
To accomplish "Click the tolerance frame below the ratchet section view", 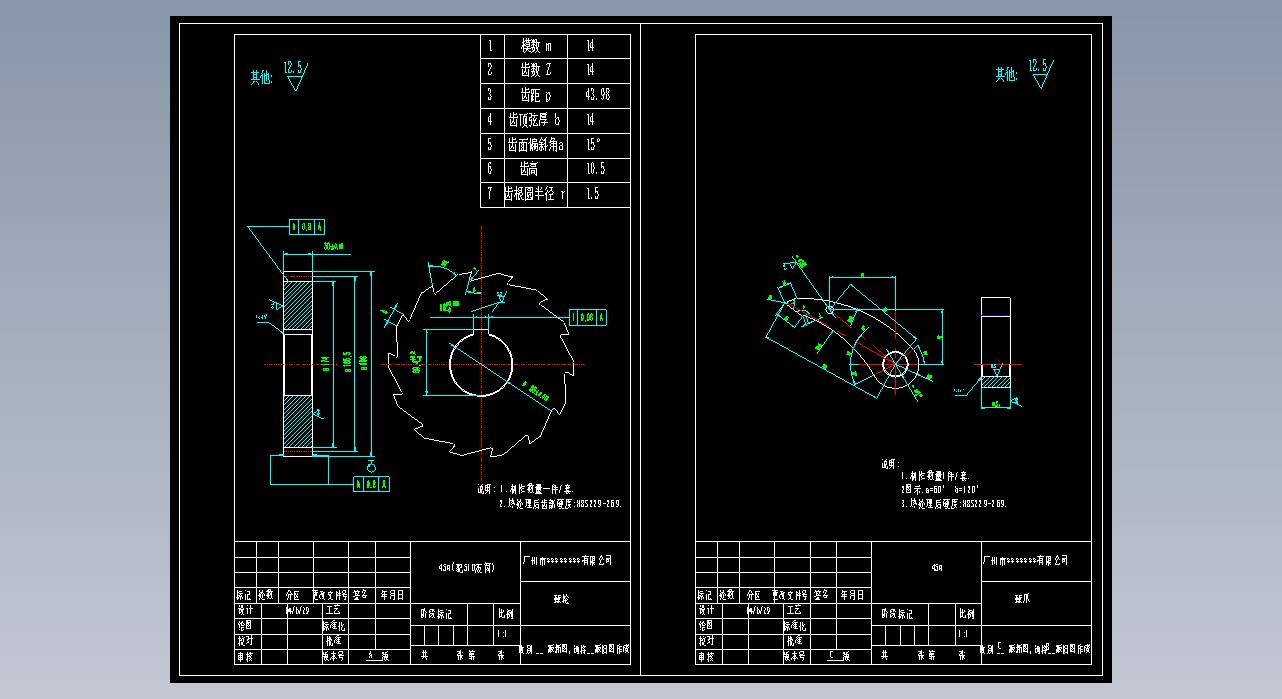I will 371,484.
